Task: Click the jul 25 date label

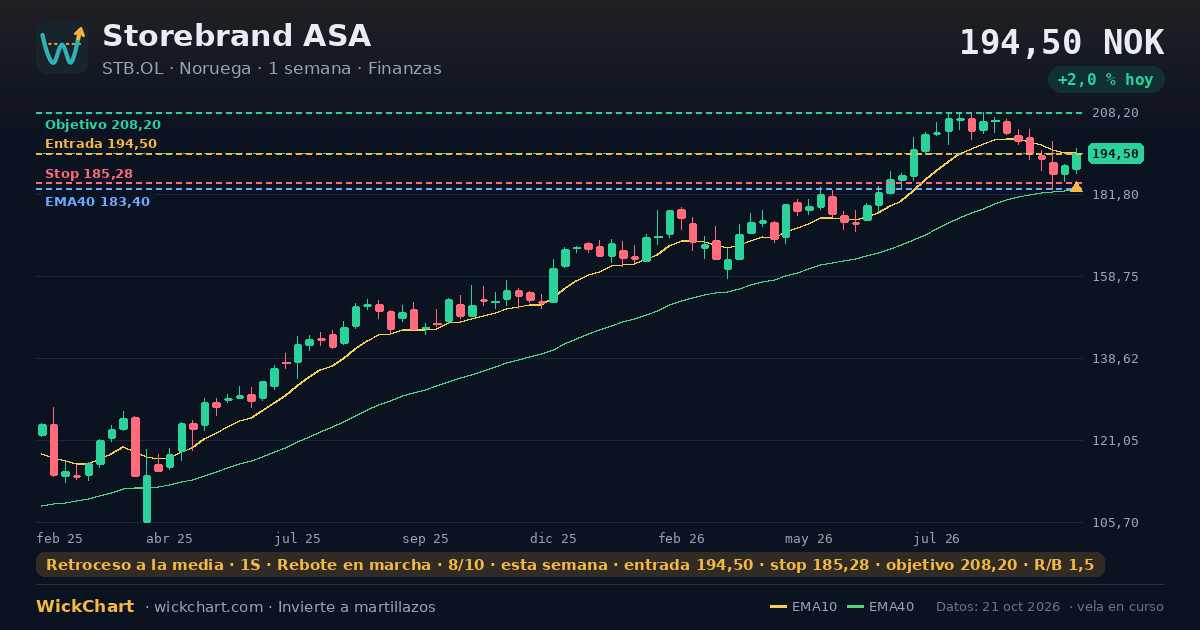Action: click(298, 538)
